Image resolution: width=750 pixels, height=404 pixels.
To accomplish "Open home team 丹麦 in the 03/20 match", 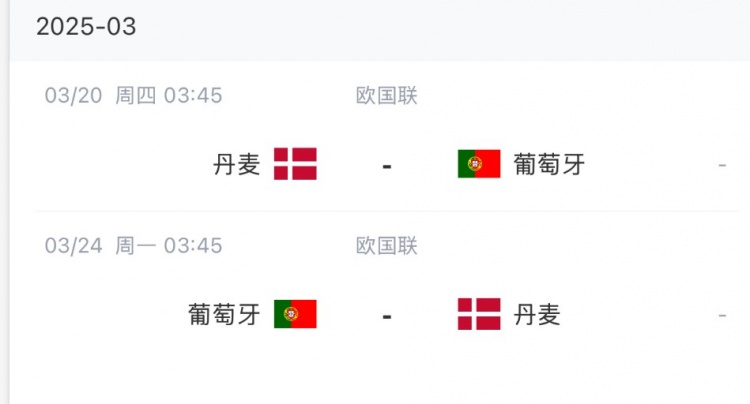I will (236, 164).
